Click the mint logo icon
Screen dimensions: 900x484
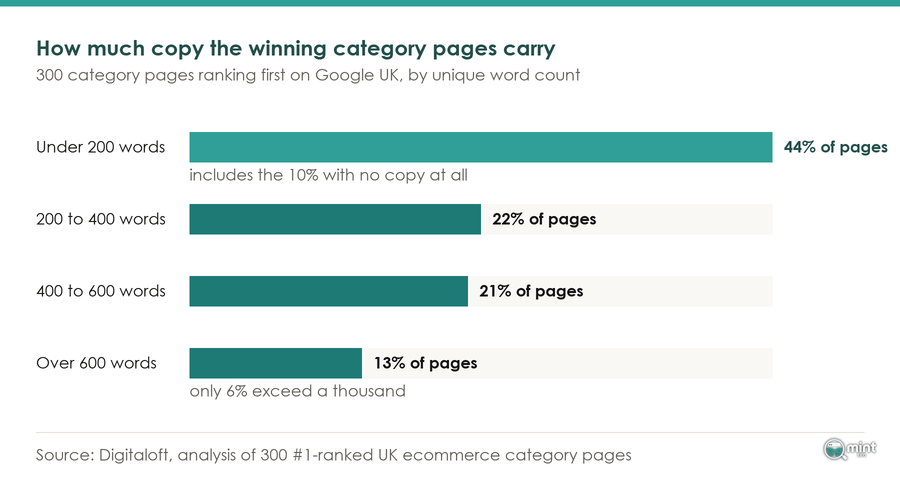849,449
